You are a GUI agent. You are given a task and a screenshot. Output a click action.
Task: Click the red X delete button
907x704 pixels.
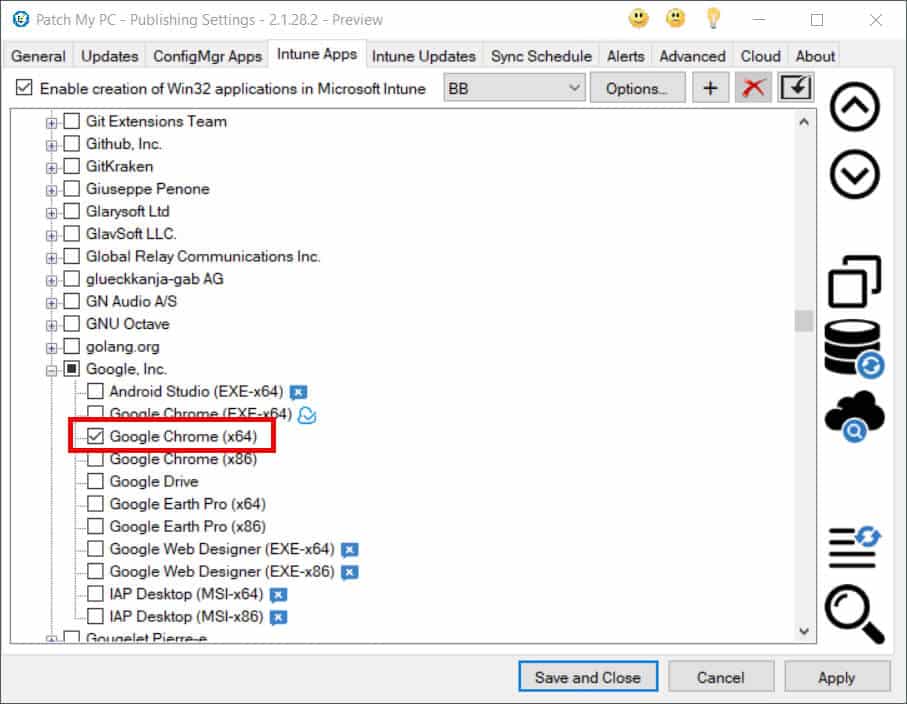pyautogui.click(x=753, y=88)
